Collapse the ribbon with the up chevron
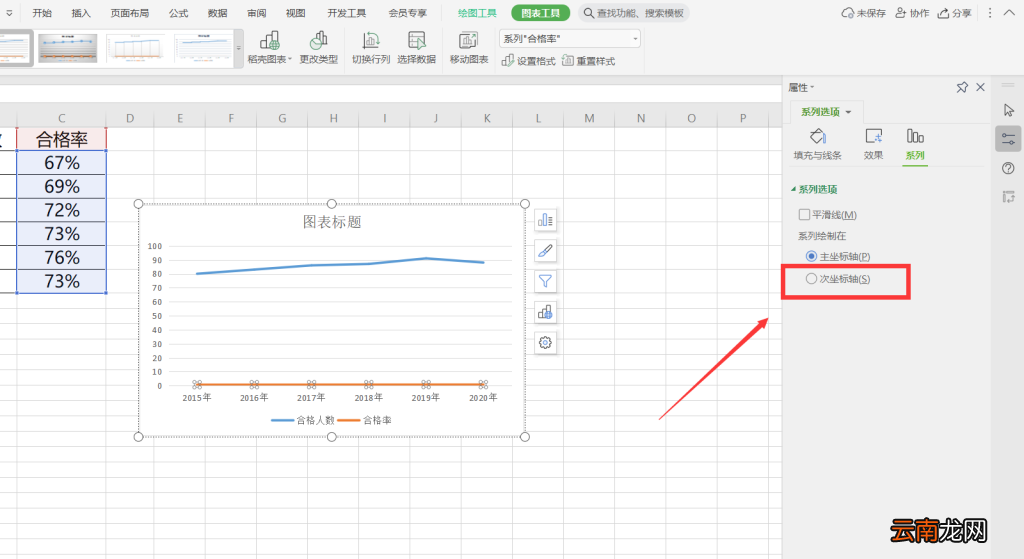Viewport: 1024px width, 559px height. 1009,13
